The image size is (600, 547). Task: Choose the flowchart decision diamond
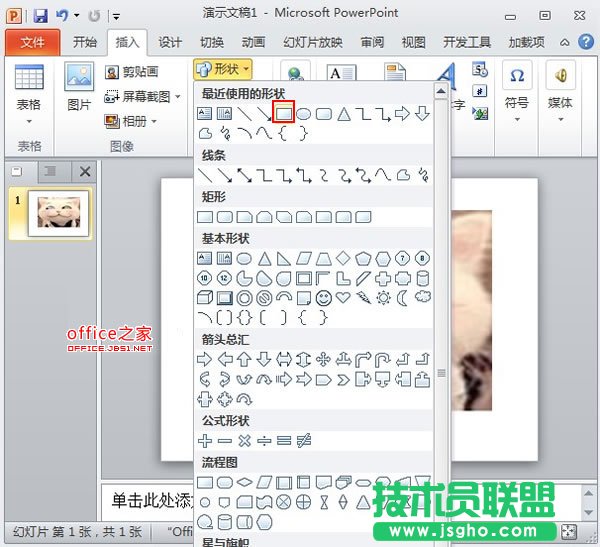point(245,482)
